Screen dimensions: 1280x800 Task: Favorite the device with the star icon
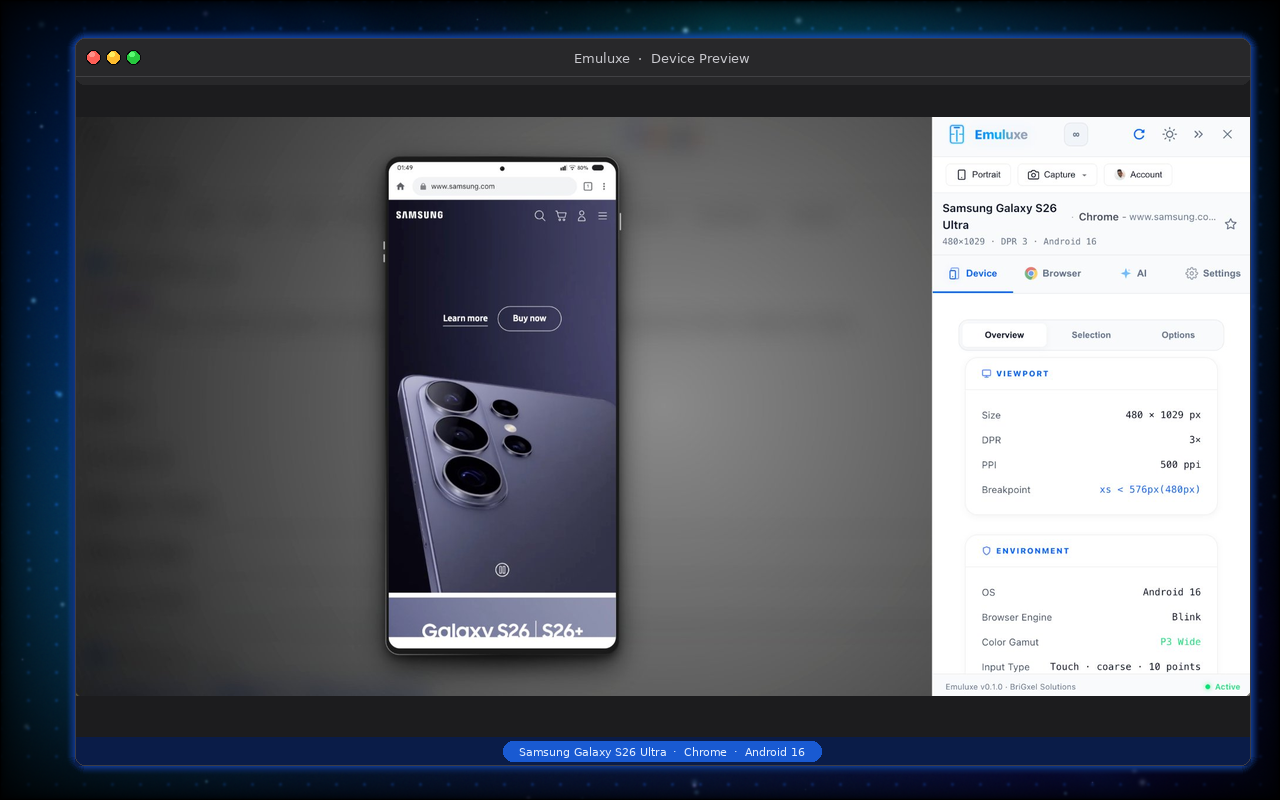(x=1231, y=224)
